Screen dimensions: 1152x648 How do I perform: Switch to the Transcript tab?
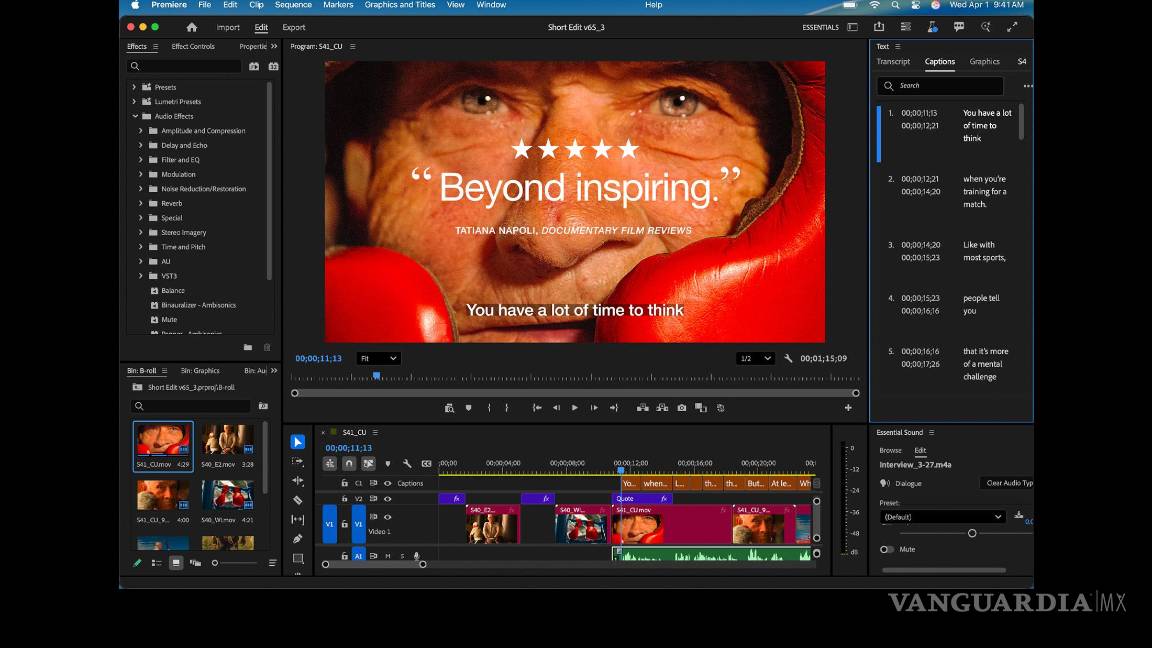pos(893,62)
